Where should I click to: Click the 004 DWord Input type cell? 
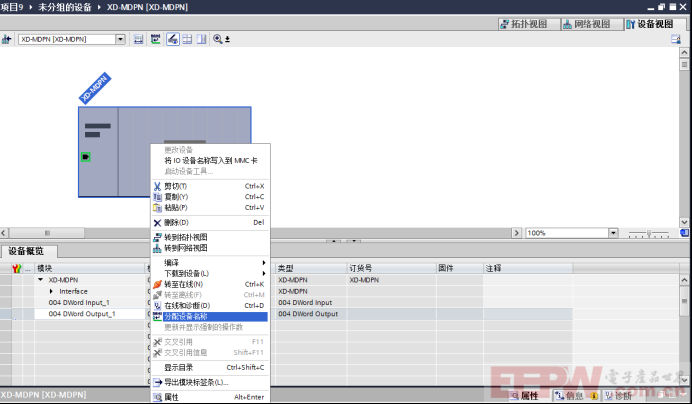click(311, 303)
